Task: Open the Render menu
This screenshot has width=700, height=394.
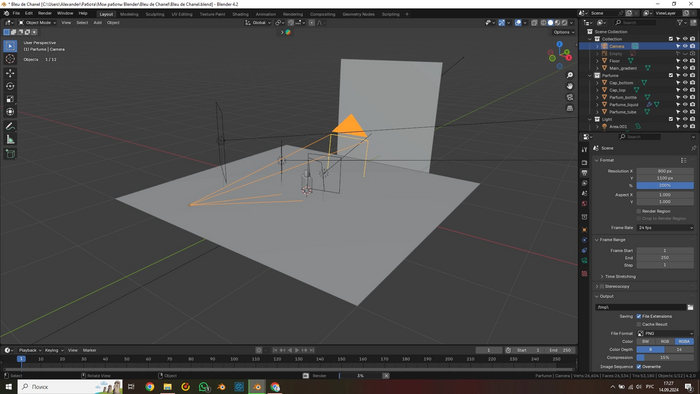Action: 45,13
